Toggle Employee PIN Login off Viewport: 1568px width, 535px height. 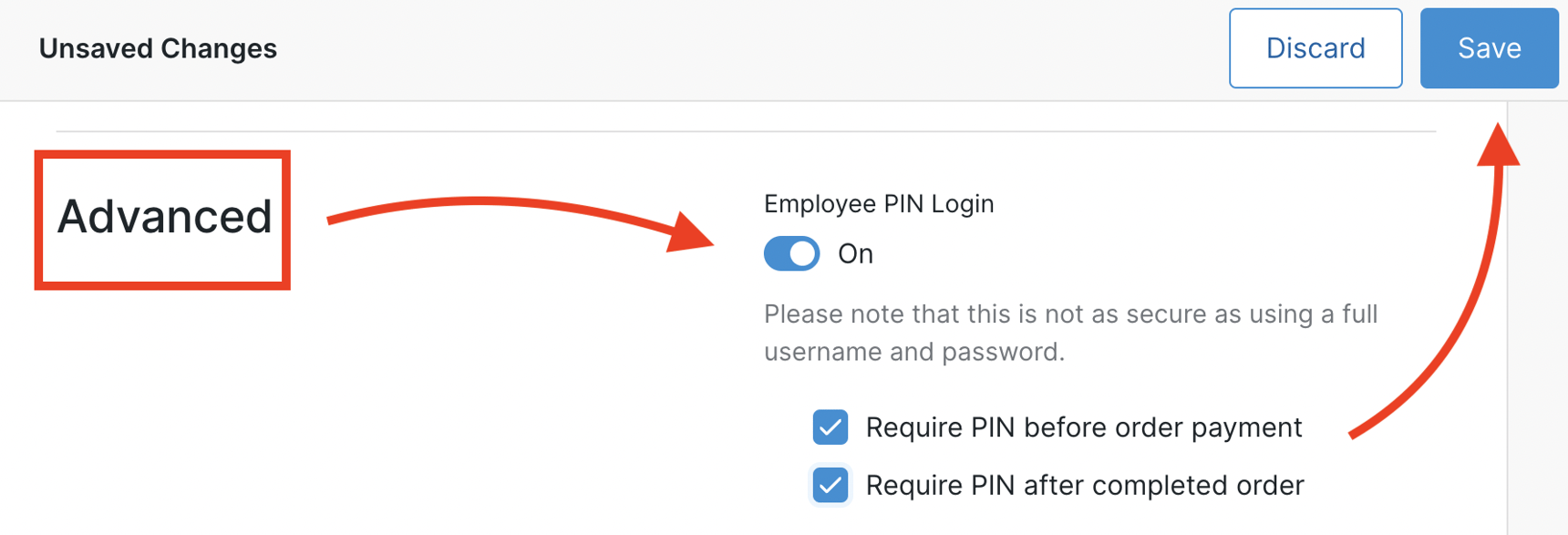(791, 254)
